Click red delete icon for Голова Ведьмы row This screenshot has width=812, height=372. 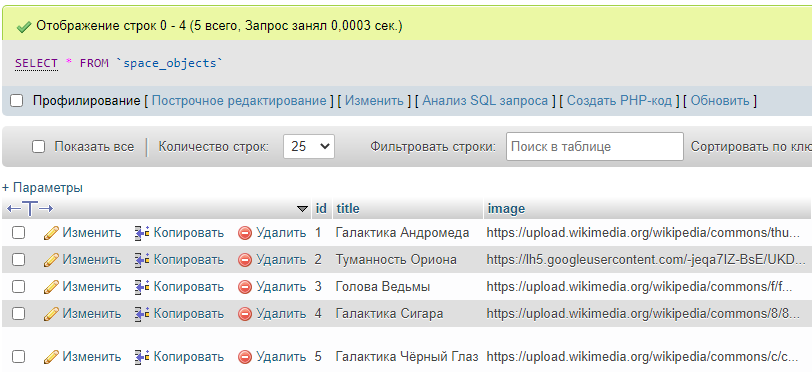pyautogui.click(x=245, y=287)
